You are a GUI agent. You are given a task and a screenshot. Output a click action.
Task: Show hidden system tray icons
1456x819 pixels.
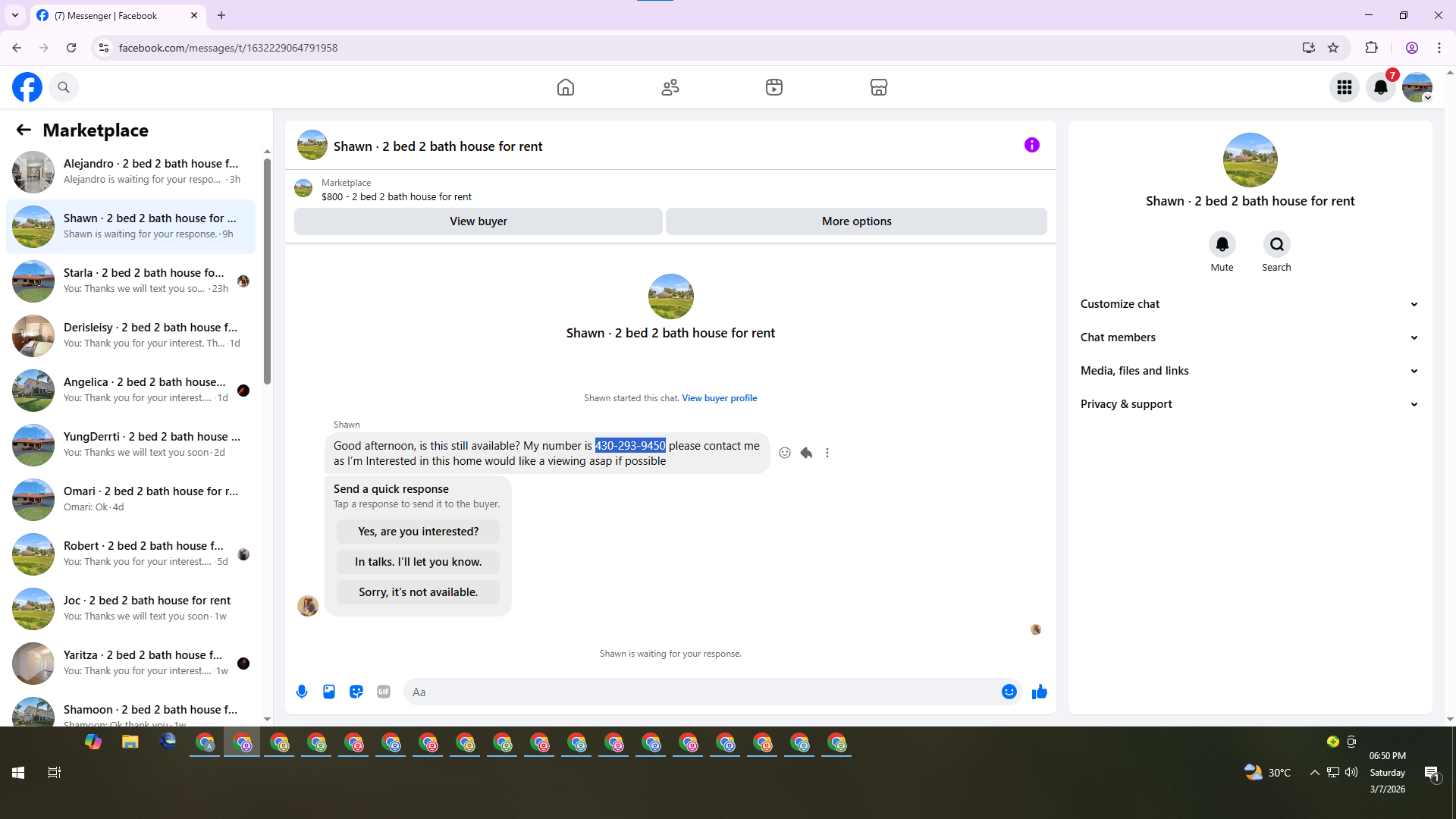click(1314, 773)
